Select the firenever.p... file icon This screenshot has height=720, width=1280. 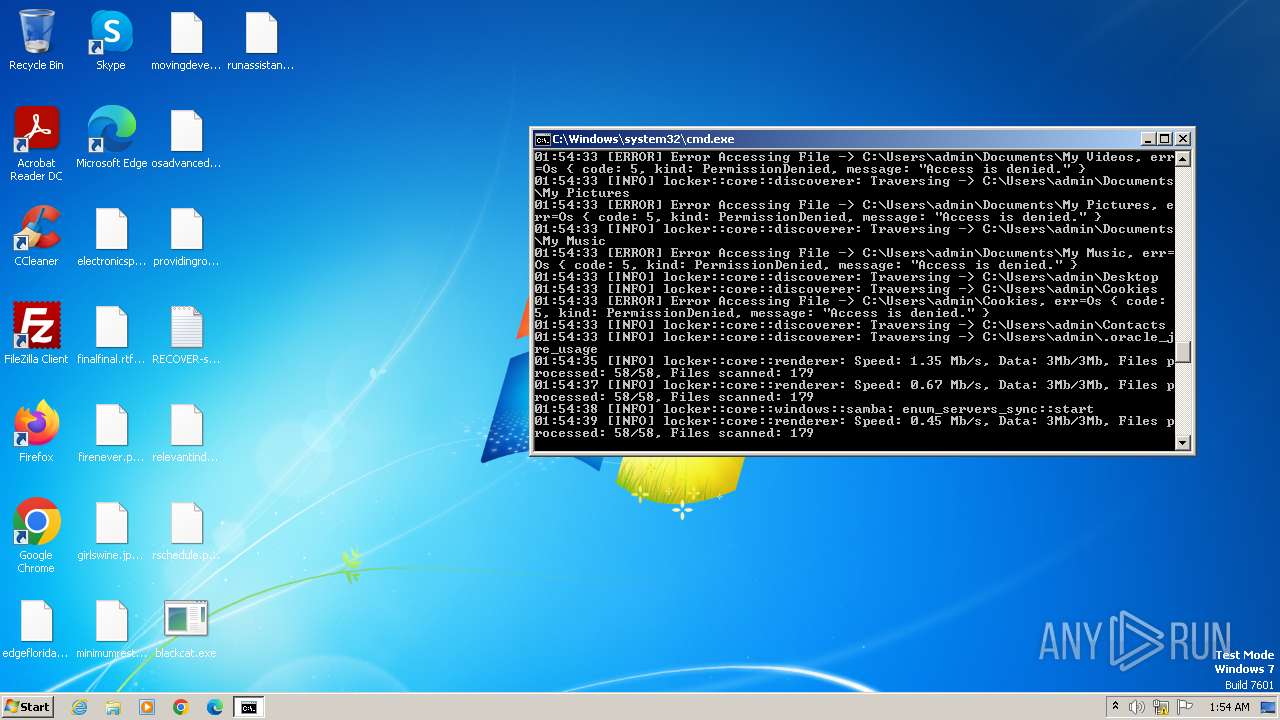coord(111,432)
